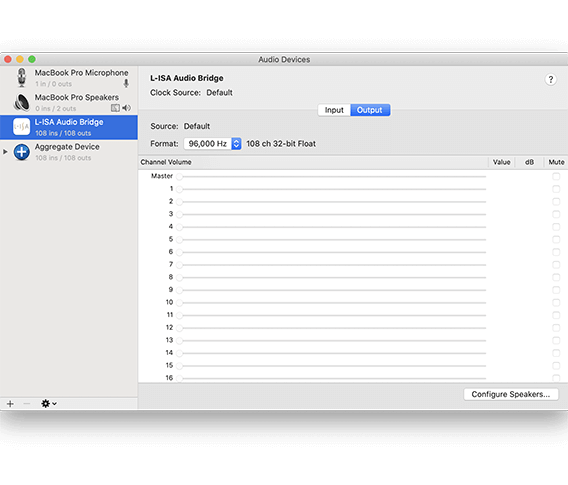Mute channel 5

tap(556, 239)
